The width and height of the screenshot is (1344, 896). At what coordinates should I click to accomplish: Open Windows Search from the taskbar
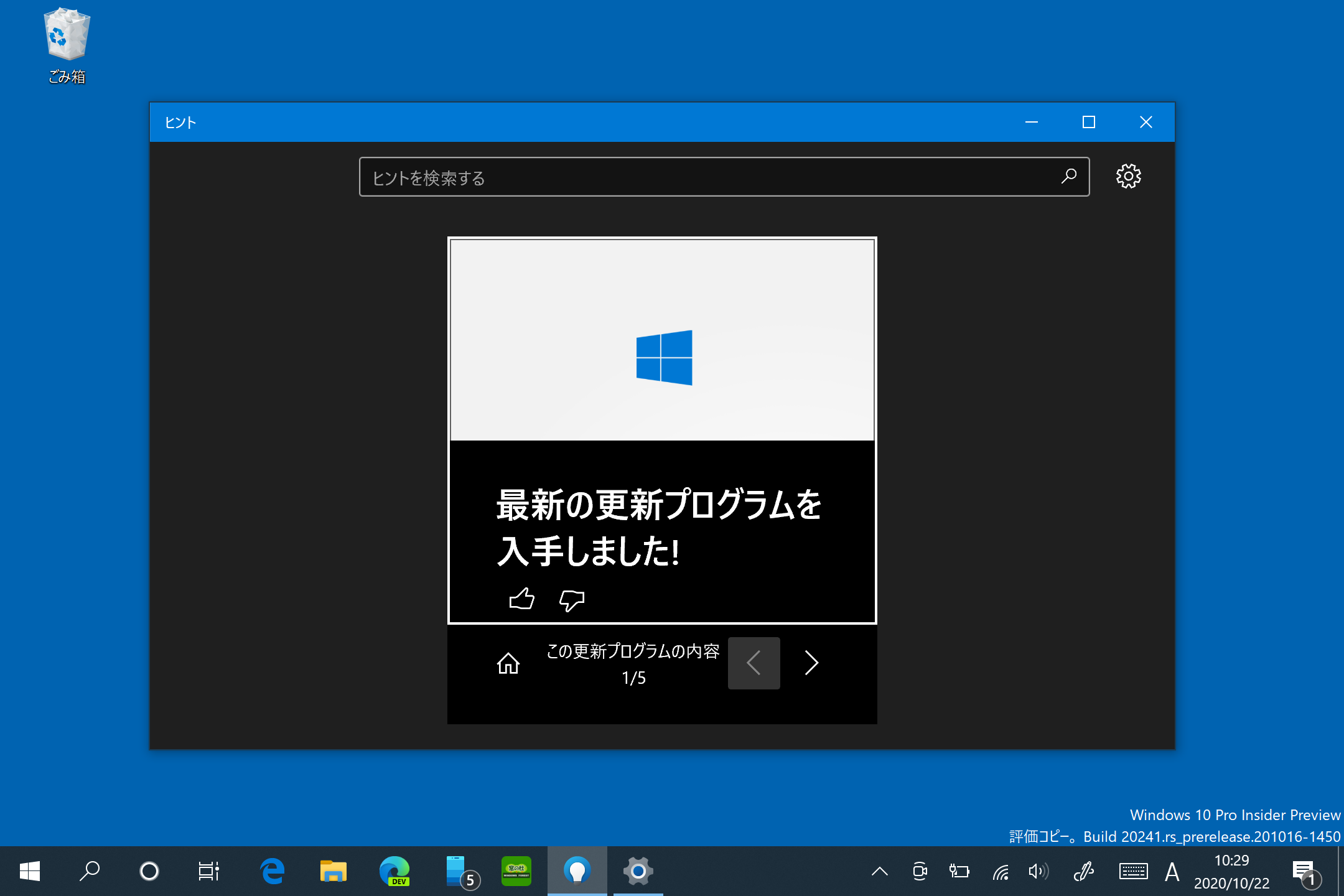point(89,871)
